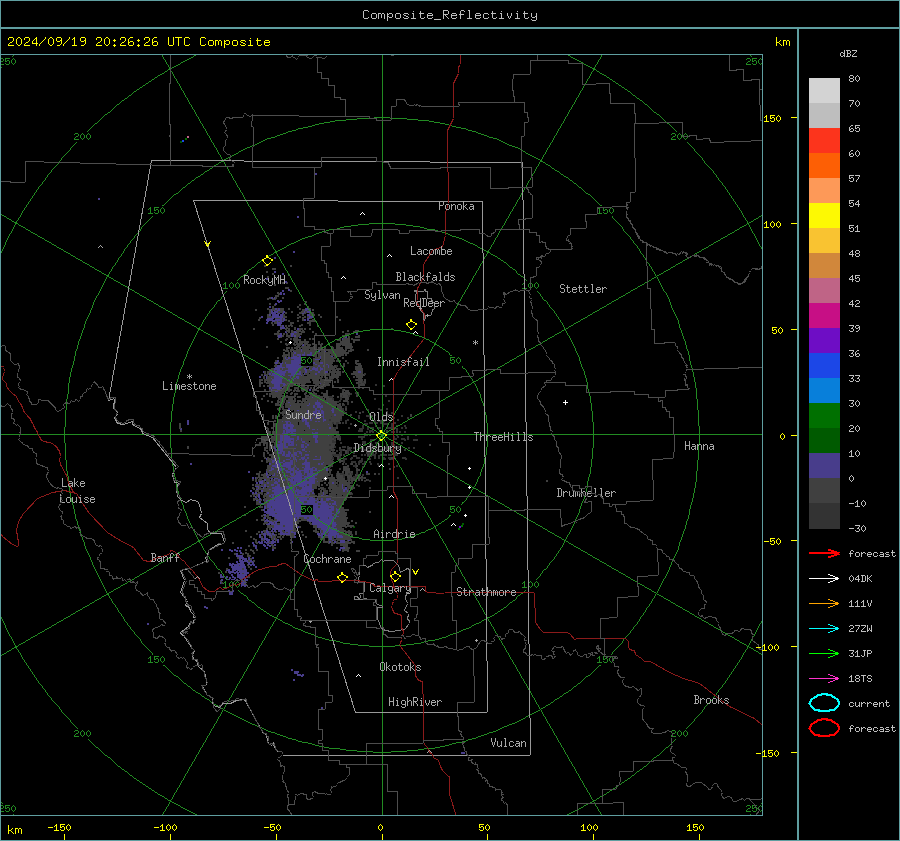Viewport: 900px width, 841px height.
Task: Click the Banff label
Action: pos(165,557)
